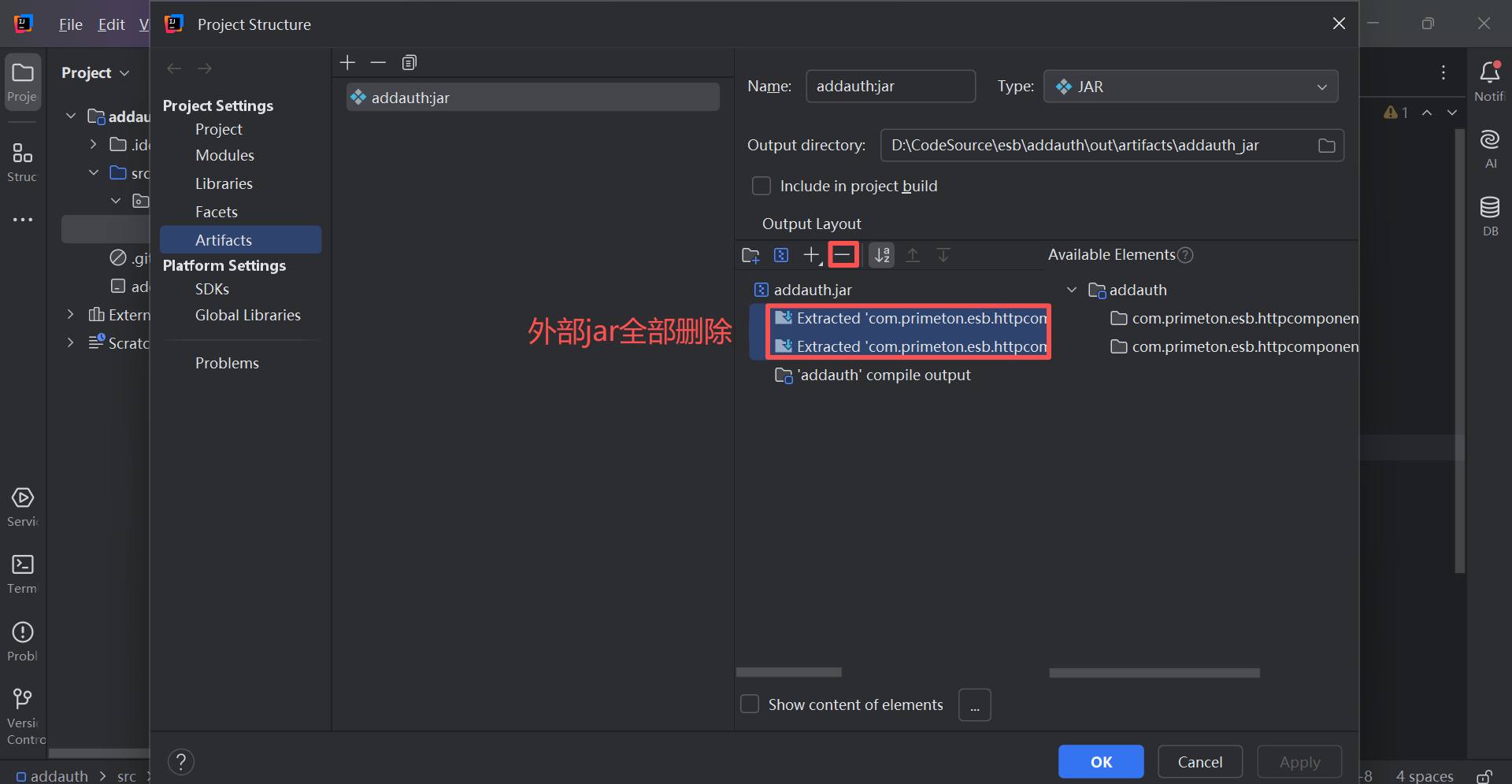Click the artifact Name input field

pyautogui.click(x=890, y=87)
